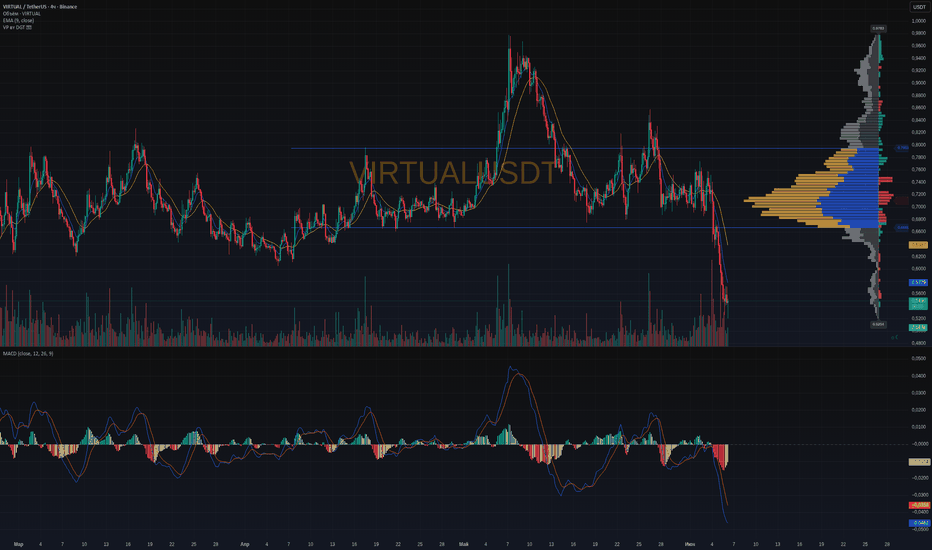932x550 pixels.
Task: Click the green current price label on axis
Action: [x=918, y=303]
